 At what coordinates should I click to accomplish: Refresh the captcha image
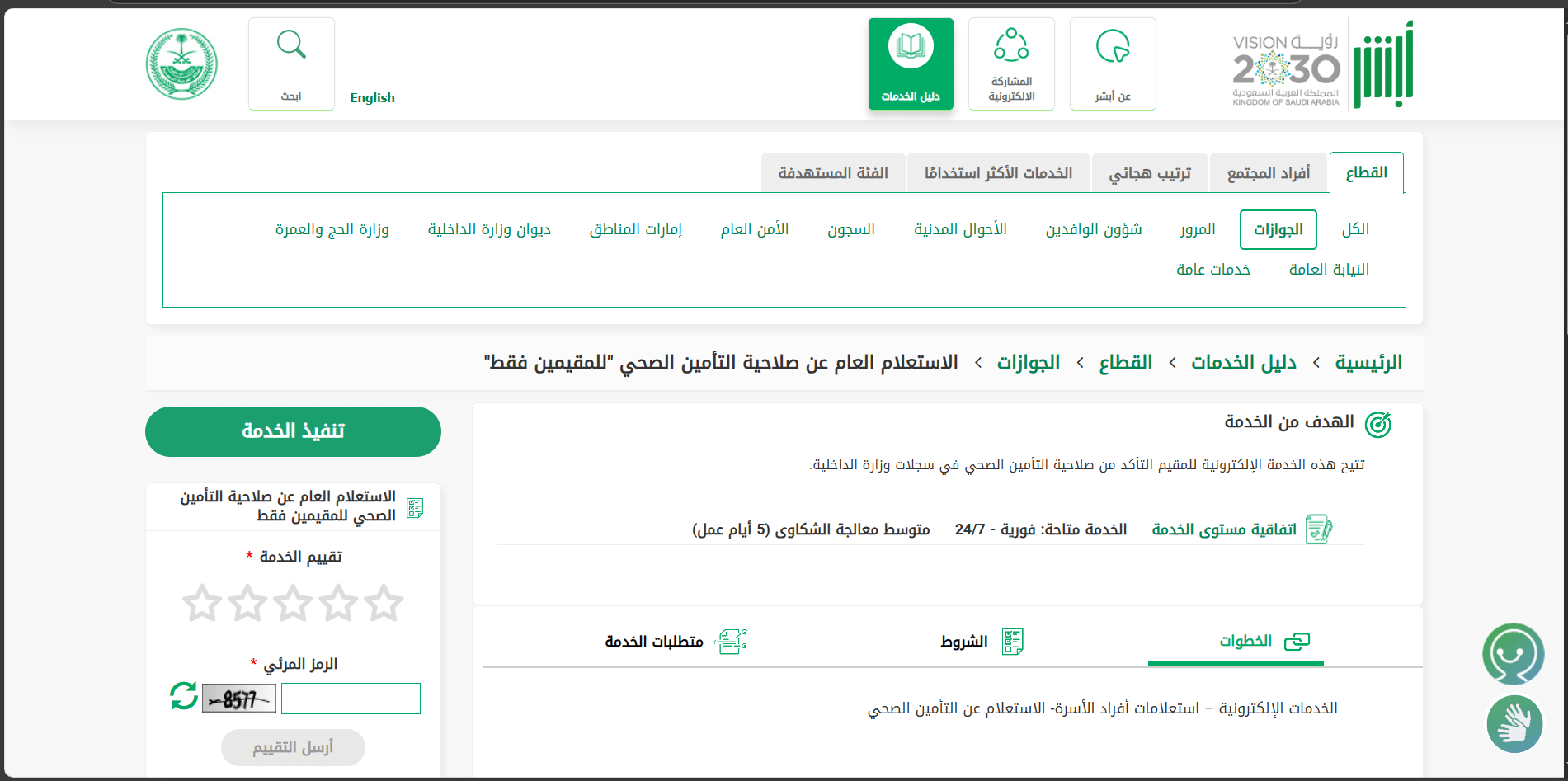[x=184, y=696]
